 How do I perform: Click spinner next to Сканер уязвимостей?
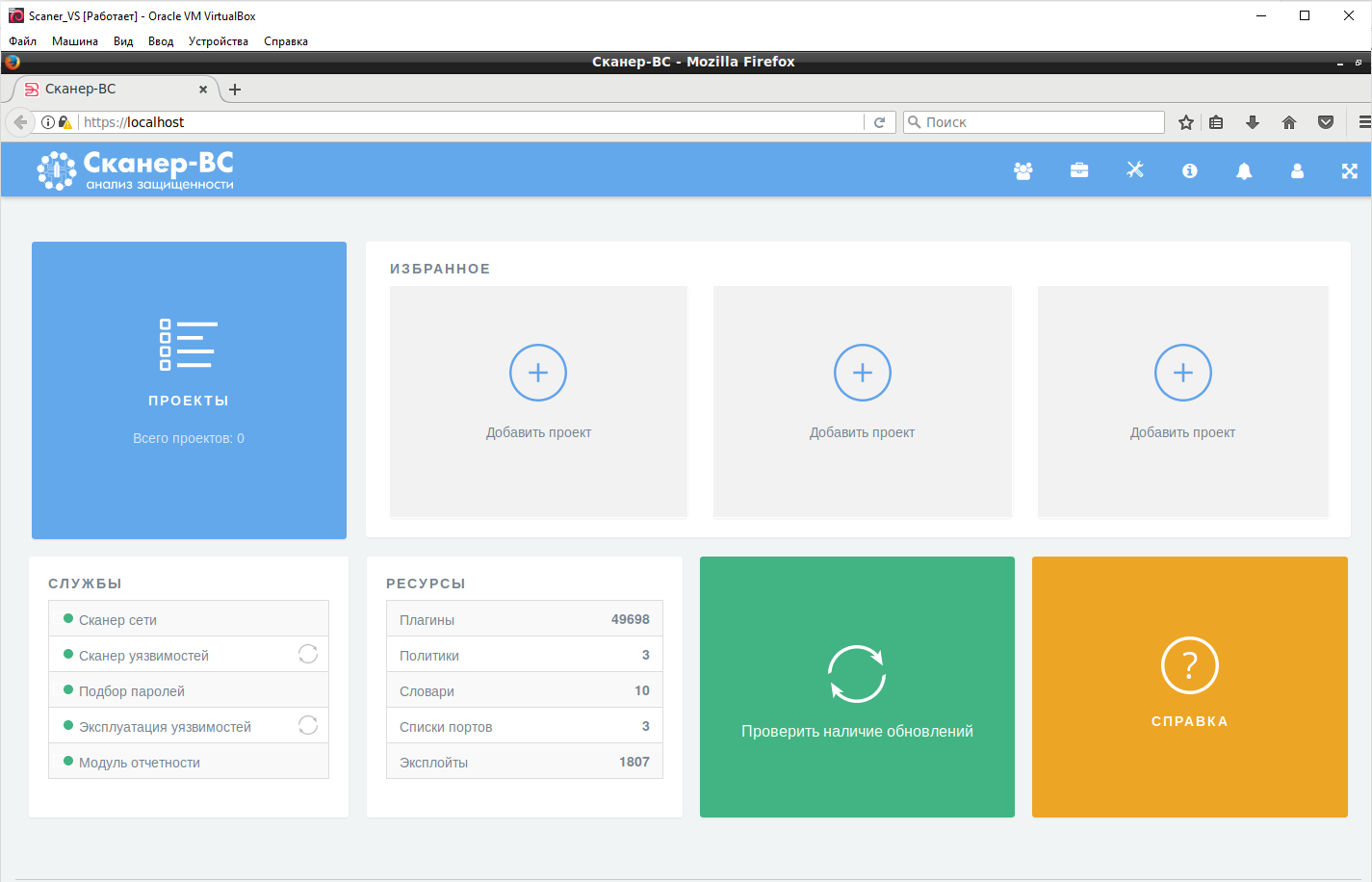tap(308, 654)
